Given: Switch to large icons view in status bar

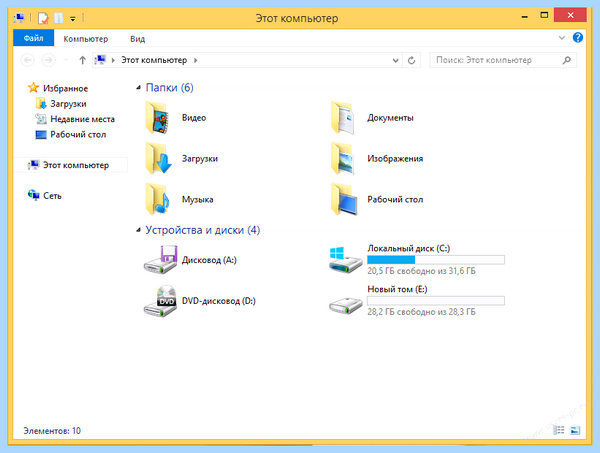Looking at the screenshot, I should pyautogui.click(x=575, y=430).
